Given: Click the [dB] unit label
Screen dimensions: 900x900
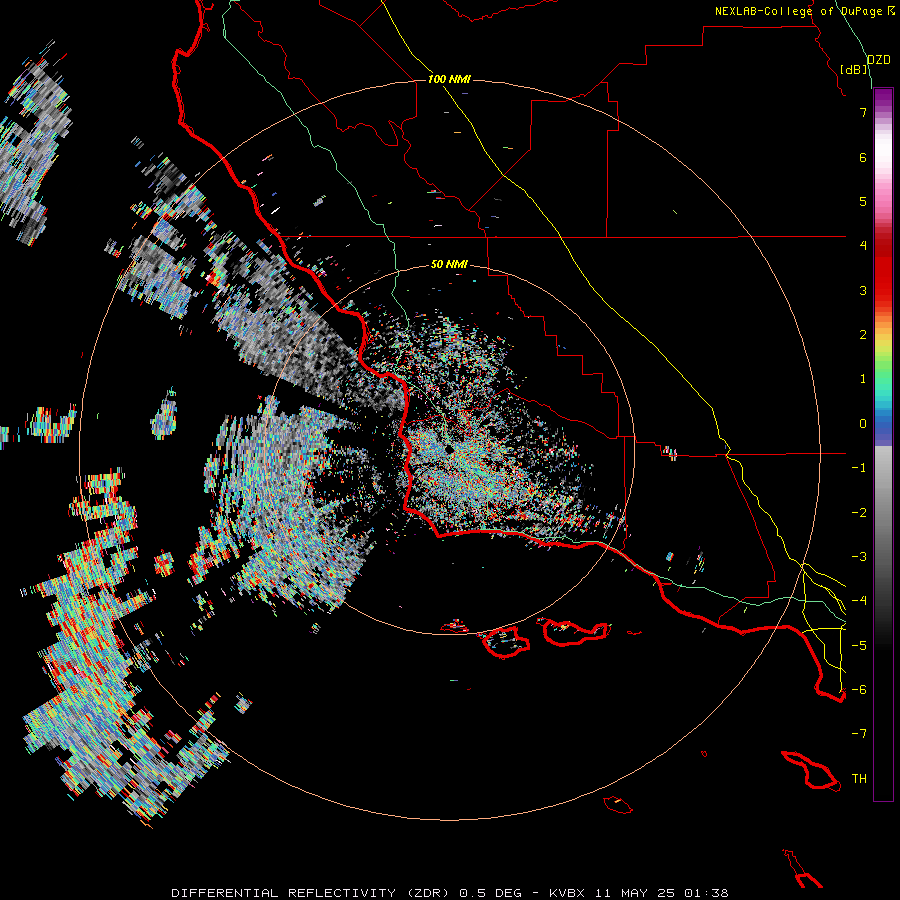Looking at the screenshot, I should click(x=854, y=69).
